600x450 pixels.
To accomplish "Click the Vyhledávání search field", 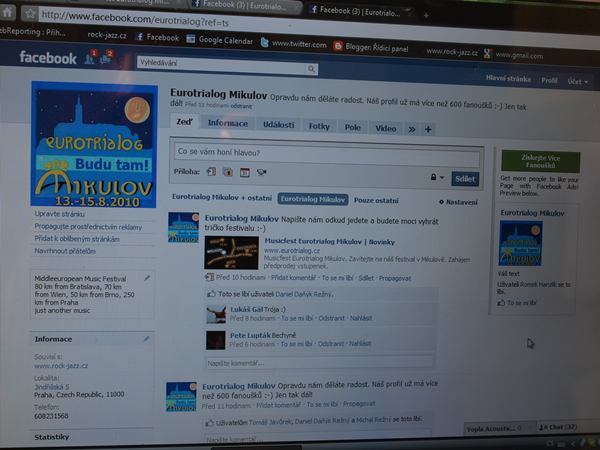I will [222, 65].
